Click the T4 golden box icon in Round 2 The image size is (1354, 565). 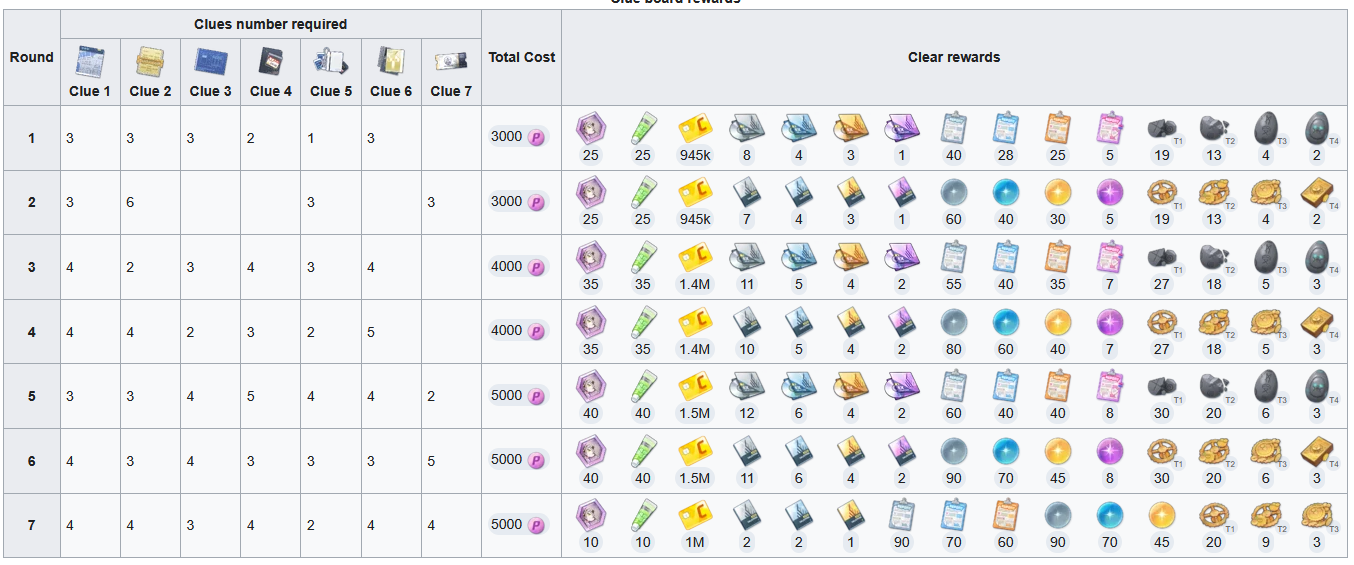point(1318,193)
